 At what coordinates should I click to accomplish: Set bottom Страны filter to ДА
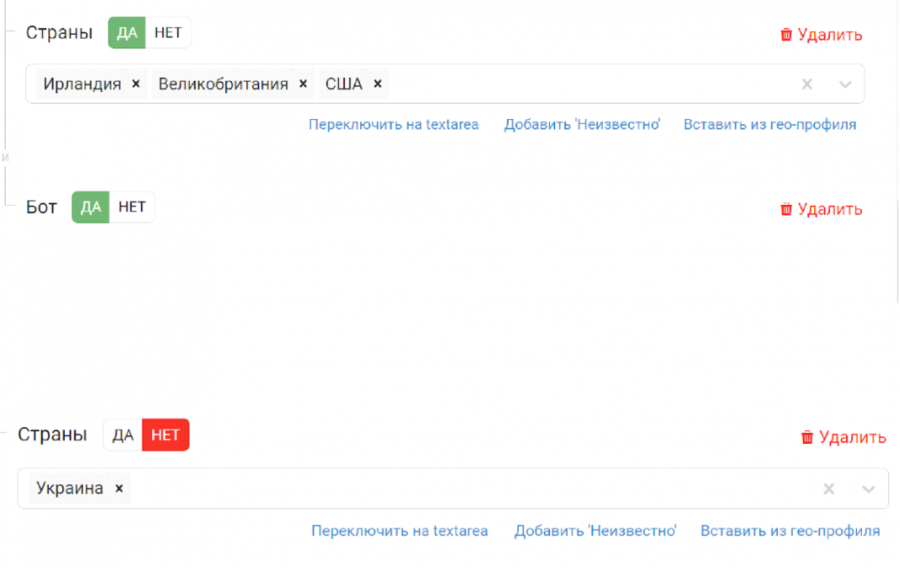[x=123, y=435]
